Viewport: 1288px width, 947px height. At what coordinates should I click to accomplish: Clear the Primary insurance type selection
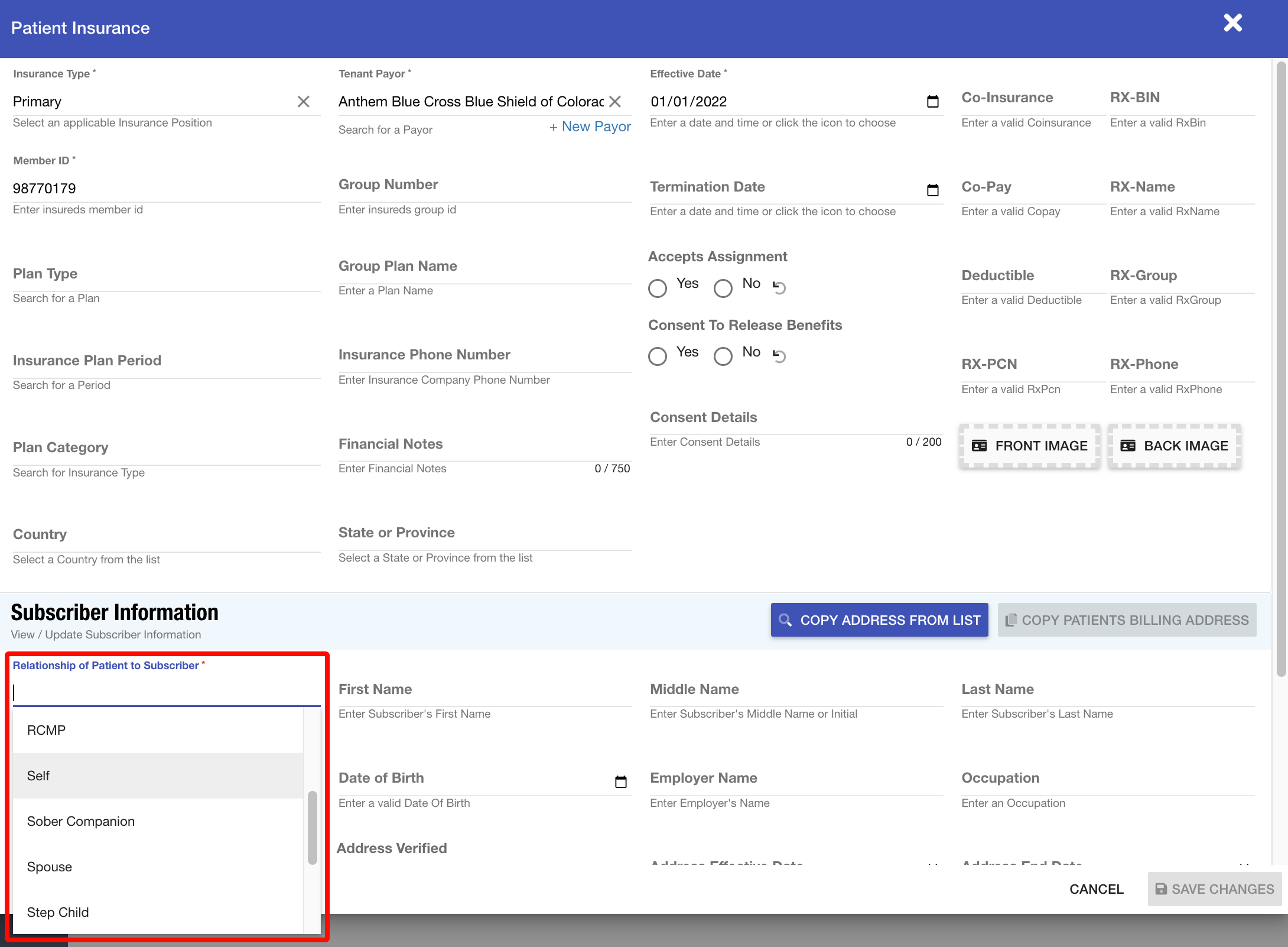[303, 102]
